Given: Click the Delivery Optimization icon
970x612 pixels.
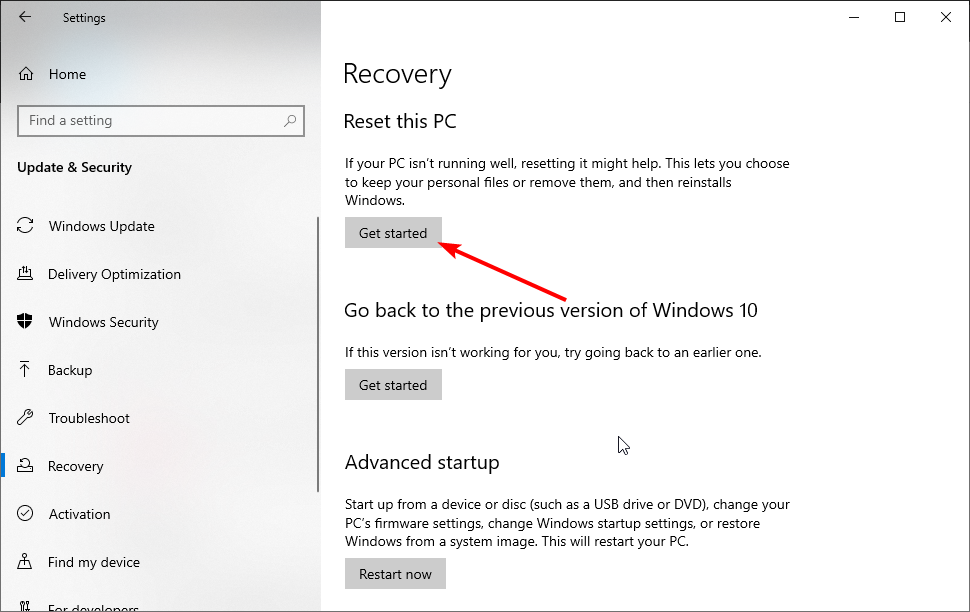Looking at the screenshot, I should (x=25, y=274).
